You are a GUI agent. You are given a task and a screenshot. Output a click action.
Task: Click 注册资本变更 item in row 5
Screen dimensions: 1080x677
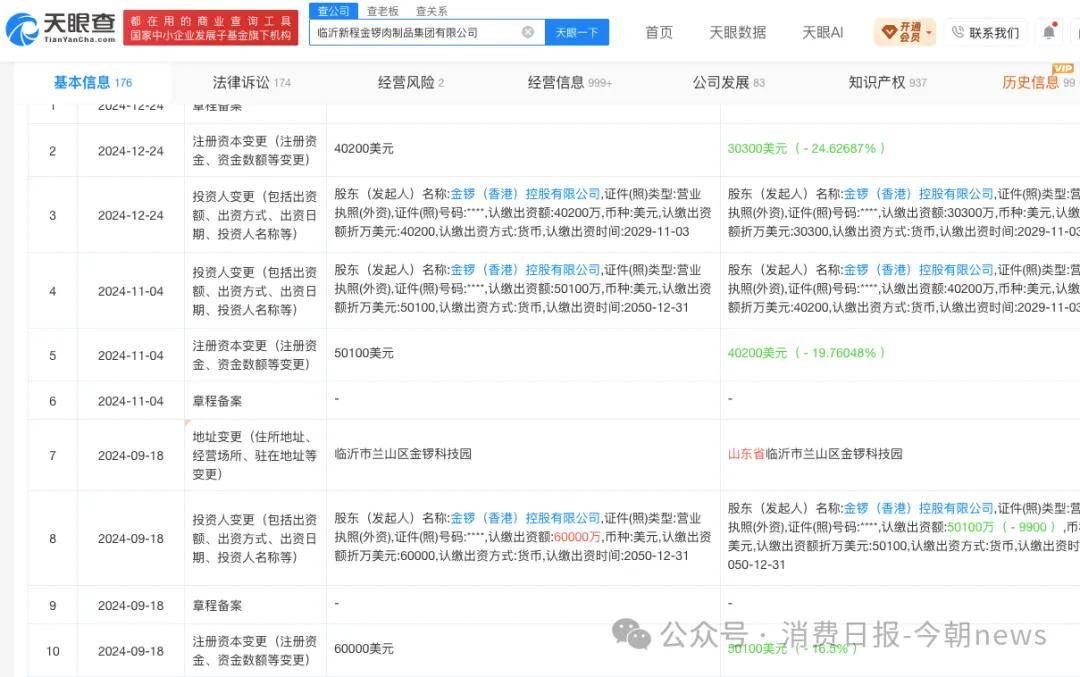pyautogui.click(x=254, y=355)
